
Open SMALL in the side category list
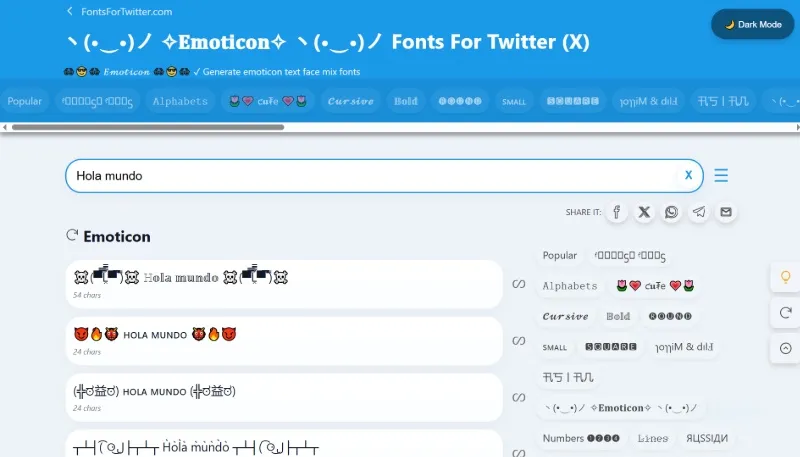click(x=555, y=347)
